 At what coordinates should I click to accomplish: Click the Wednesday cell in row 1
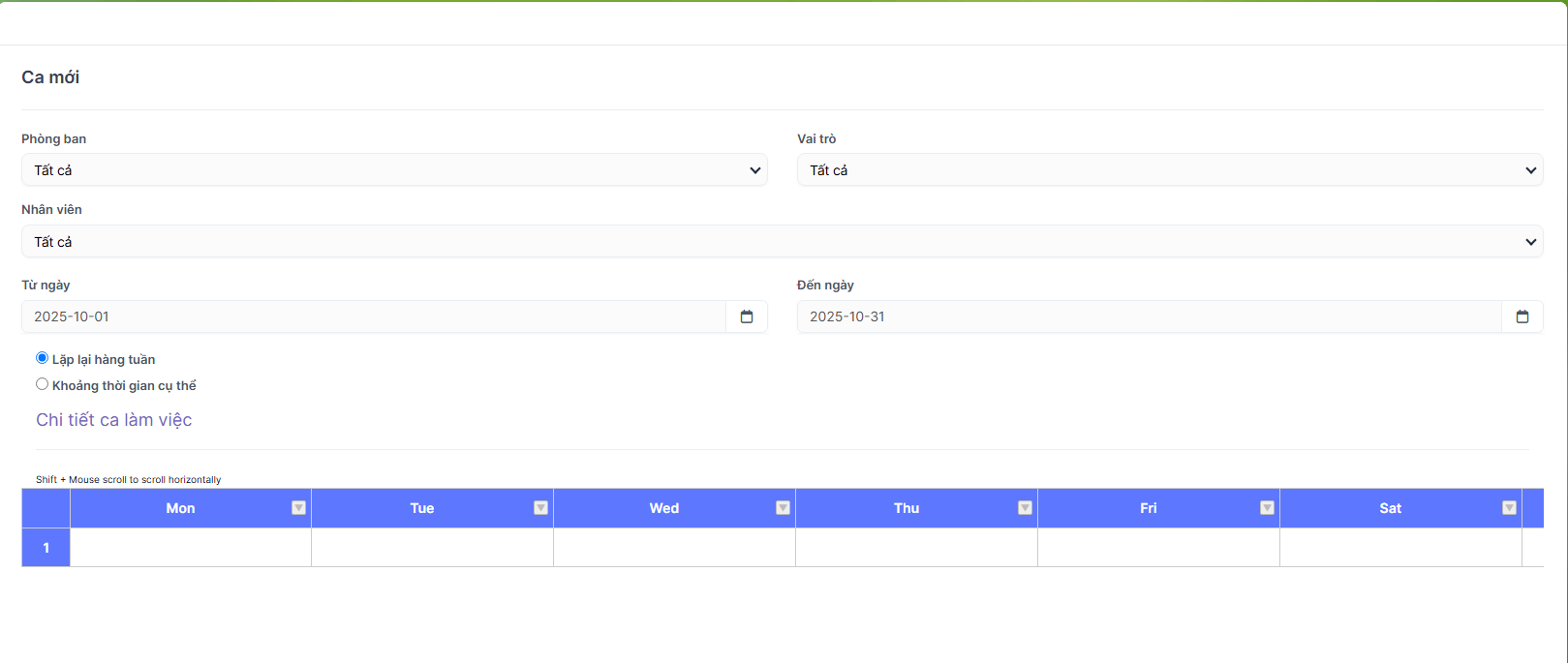pyautogui.click(x=674, y=548)
